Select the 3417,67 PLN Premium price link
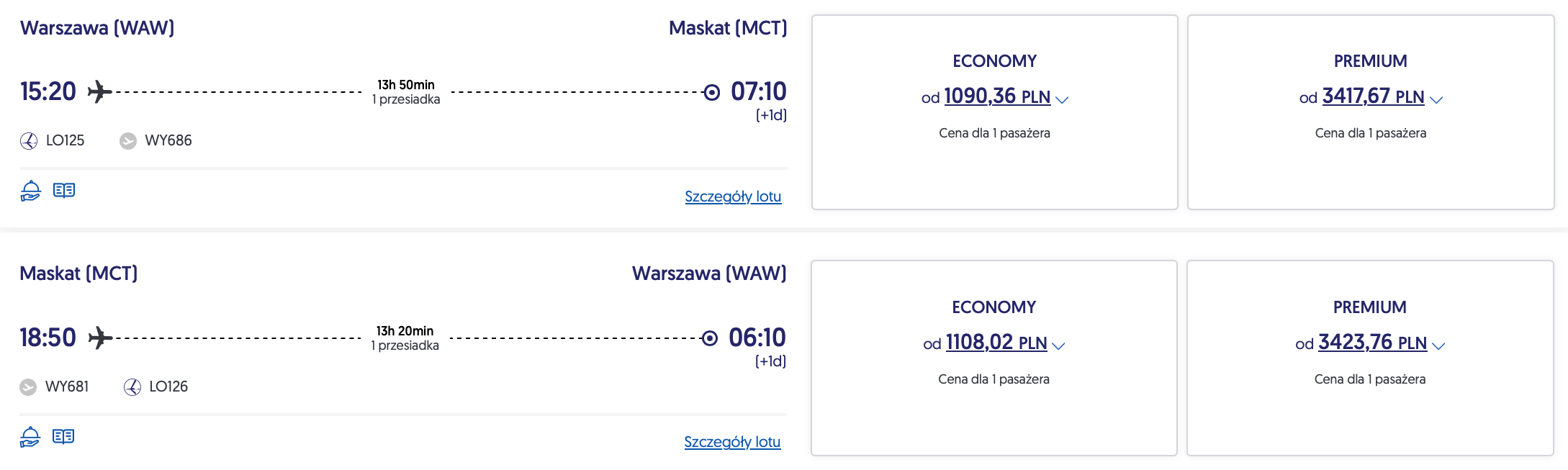Image resolution: width=1568 pixels, height=470 pixels. coord(1373,96)
